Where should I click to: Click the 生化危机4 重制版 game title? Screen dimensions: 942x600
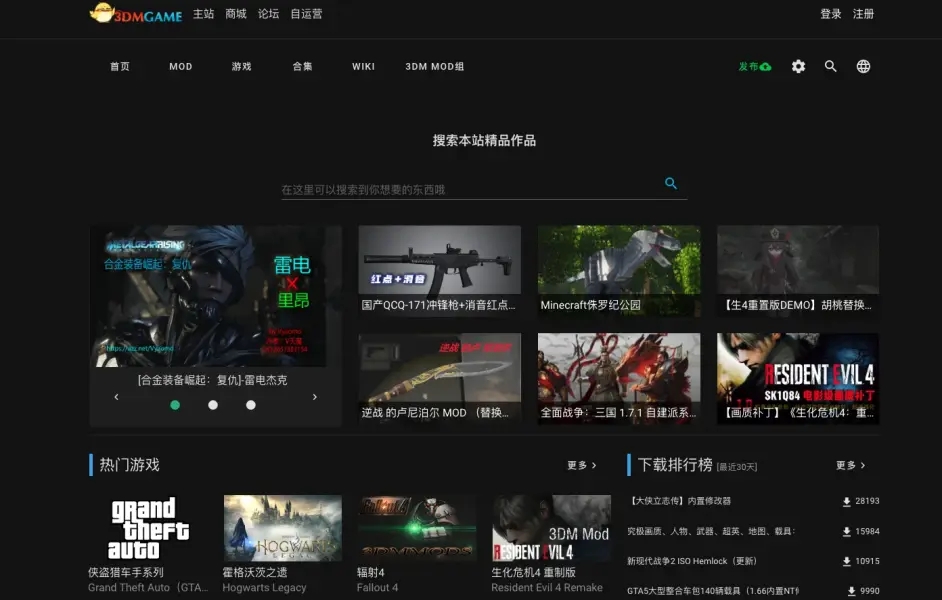pyautogui.click(x=533, y=572)
